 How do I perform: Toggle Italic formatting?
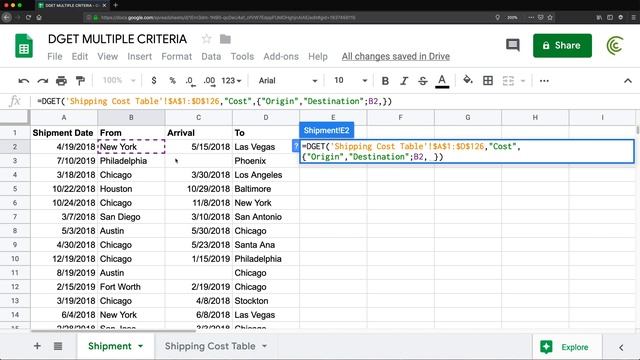[x=404, y=81]
